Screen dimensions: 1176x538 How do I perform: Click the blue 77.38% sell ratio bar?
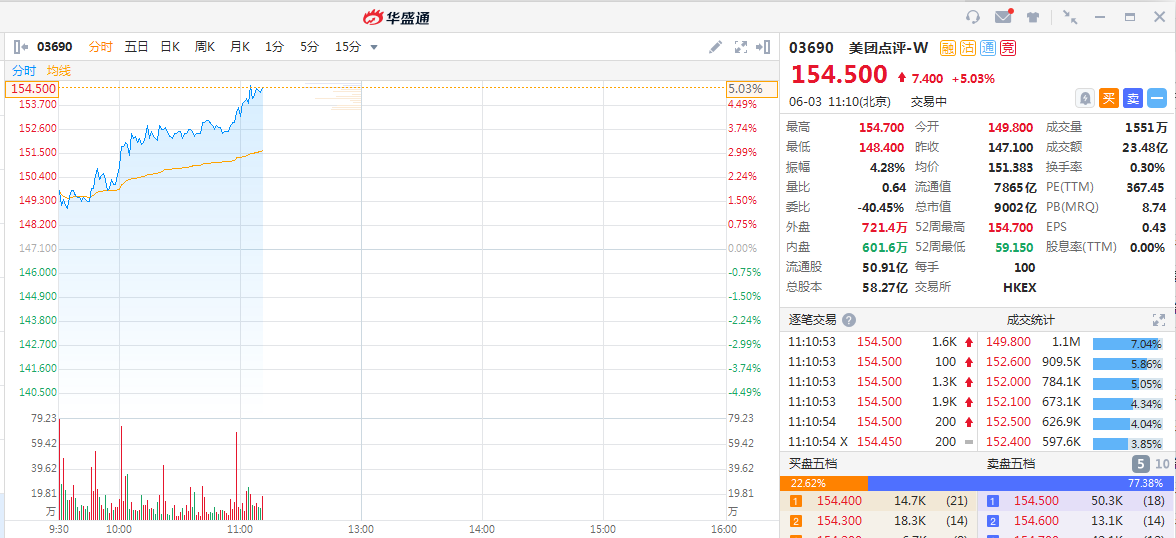coord(1021,483)
